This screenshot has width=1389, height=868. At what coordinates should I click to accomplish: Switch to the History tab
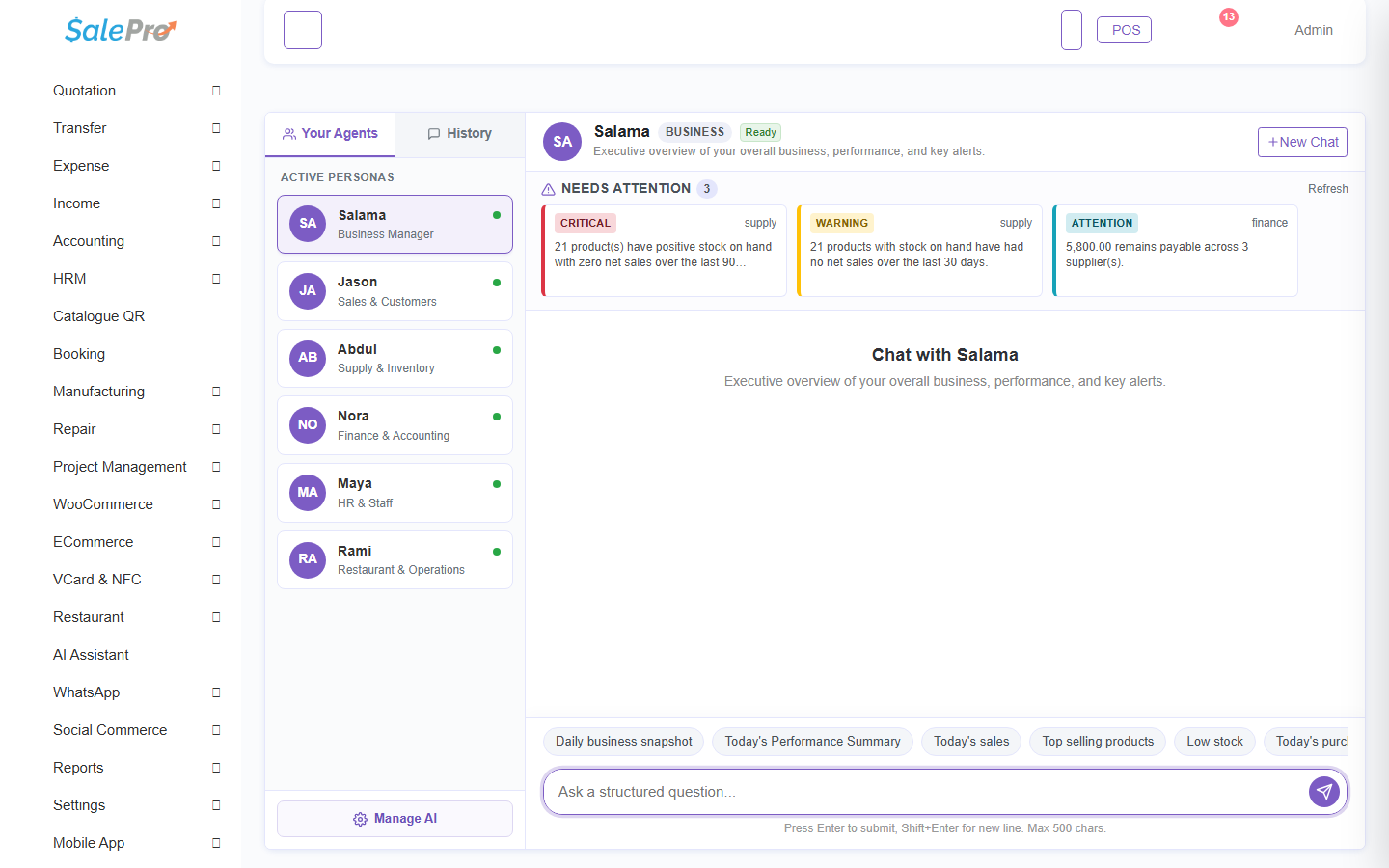tap(460, 134)
